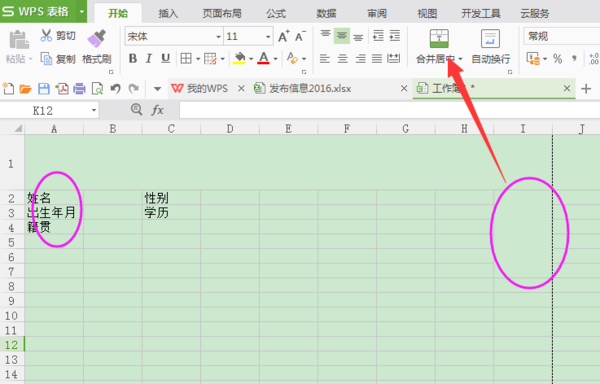Open the 数据 ribbon tab
The height and width of the screenshot is (384, 600).
[x=326, y=13]
